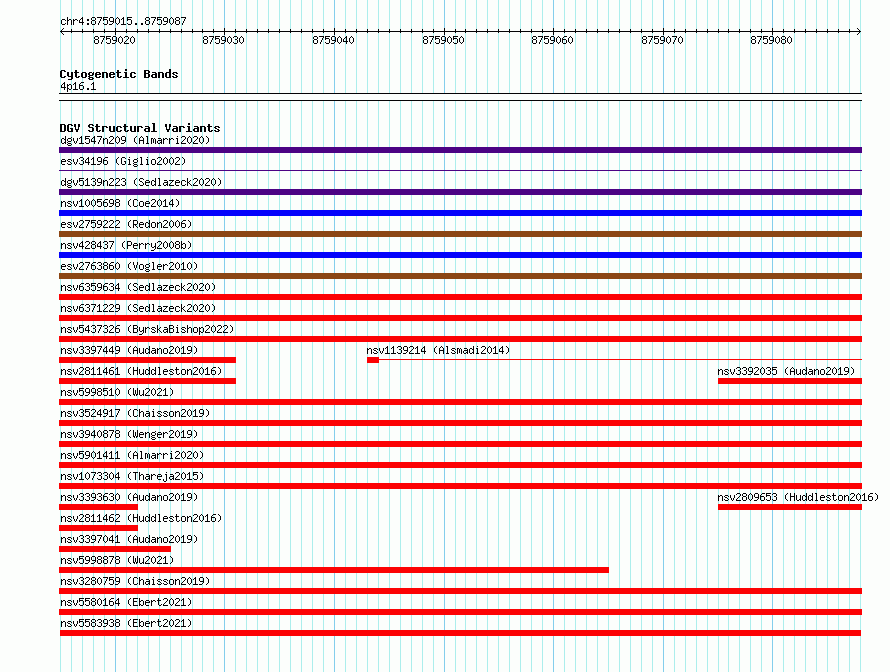Image resolution: width=890 pixels, height=672 pixels.
Task: Open the nsv5998510 (Wu2021) label
Action: [x=117, y=392]
